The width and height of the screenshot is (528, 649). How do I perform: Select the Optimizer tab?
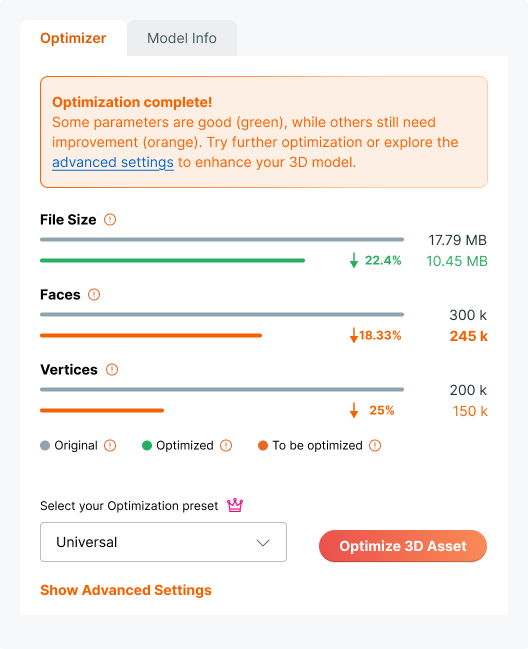point(73,38)
